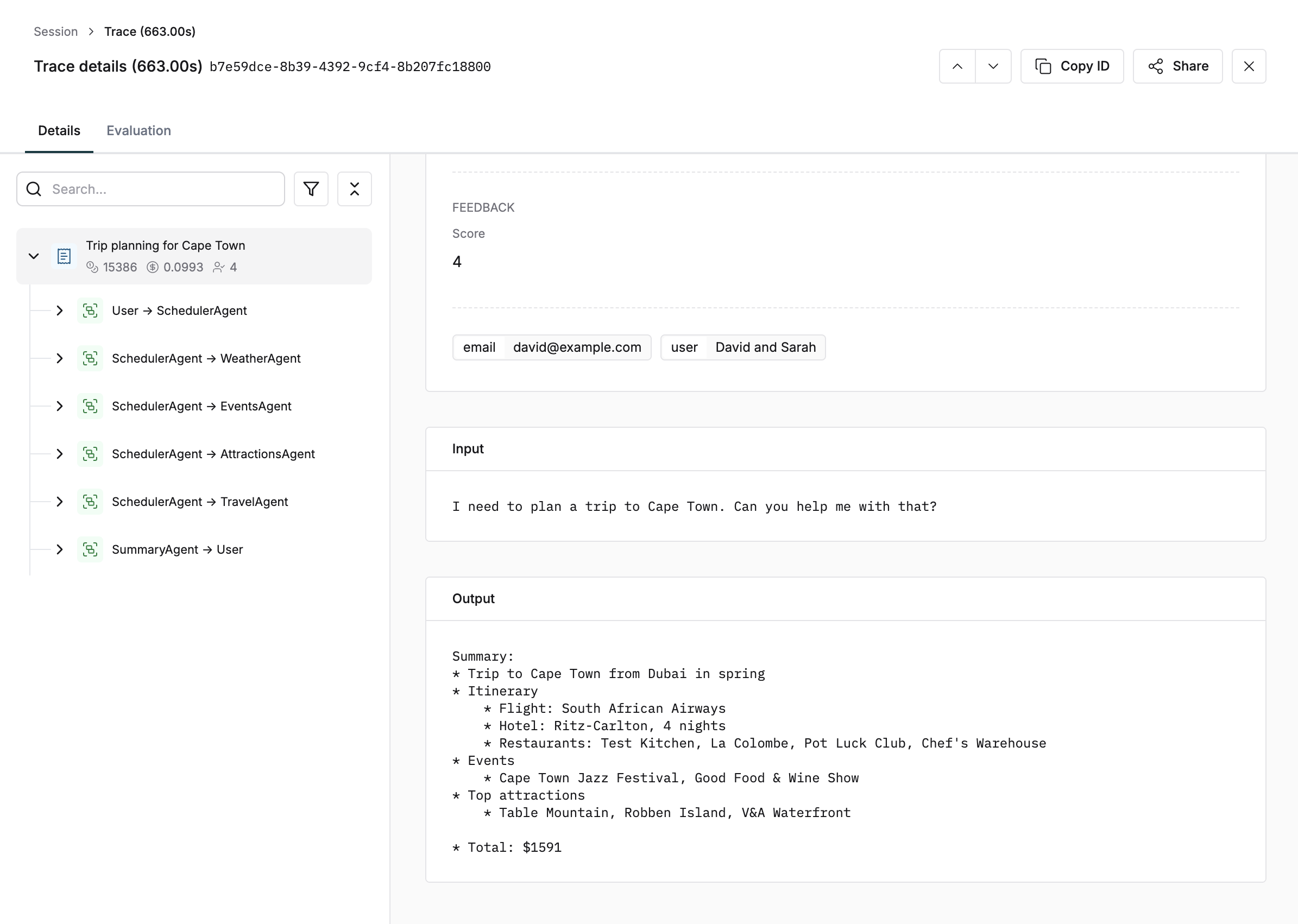Expand the SchedulerAgent → EventsAgent span
Viewport: 1298px width, 924px height.
(x=59, y=406)
